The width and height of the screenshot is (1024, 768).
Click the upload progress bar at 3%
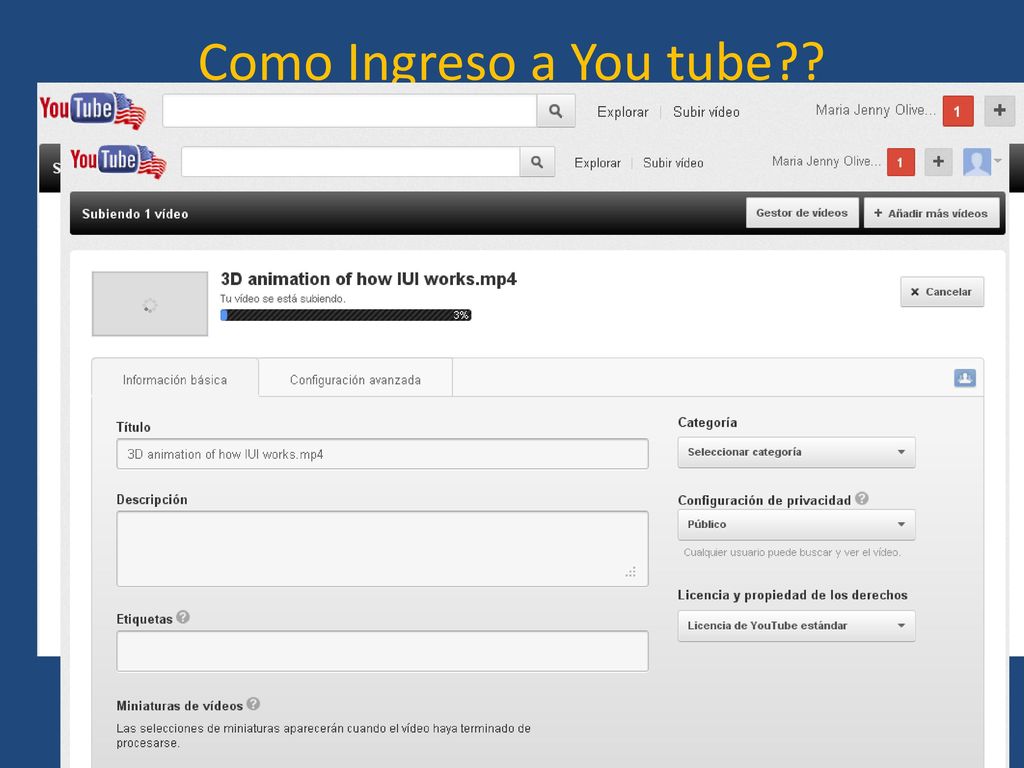345,315
